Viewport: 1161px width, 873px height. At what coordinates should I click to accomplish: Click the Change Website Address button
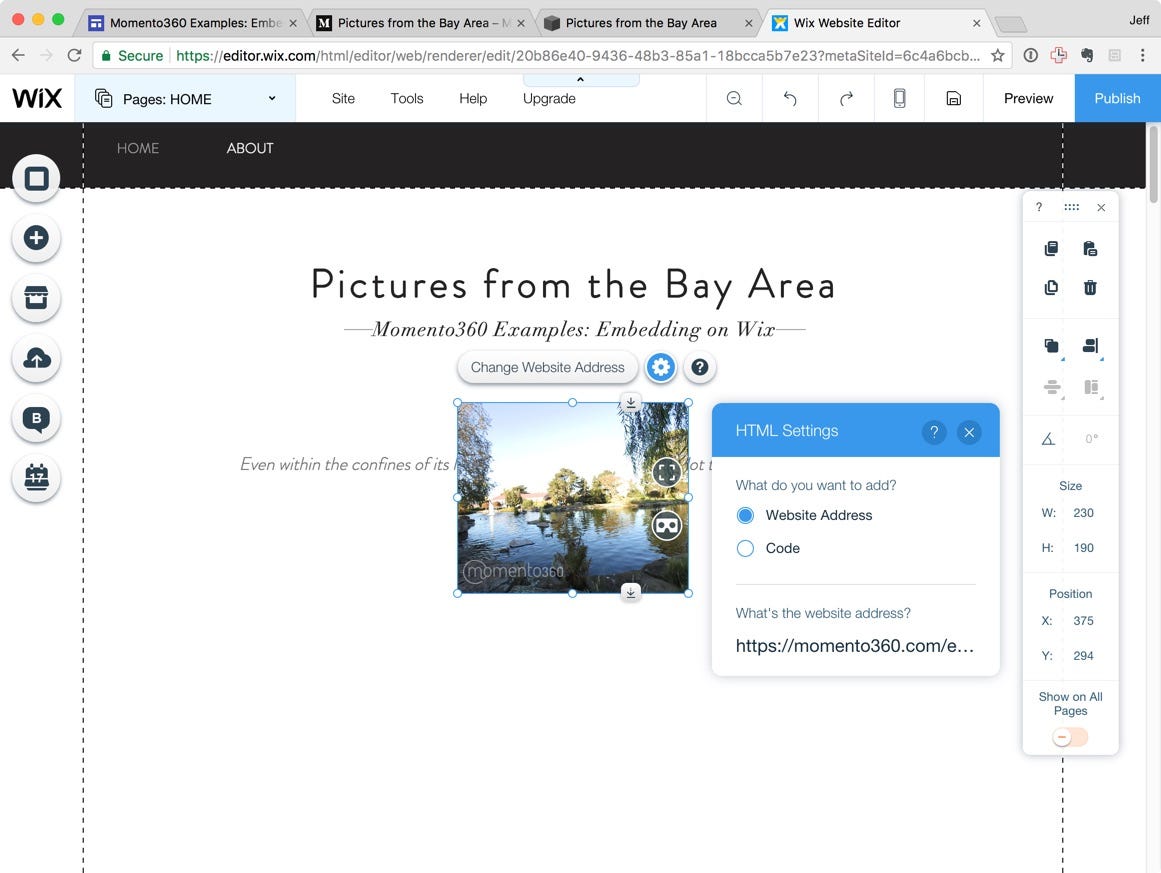click(547, 367)
